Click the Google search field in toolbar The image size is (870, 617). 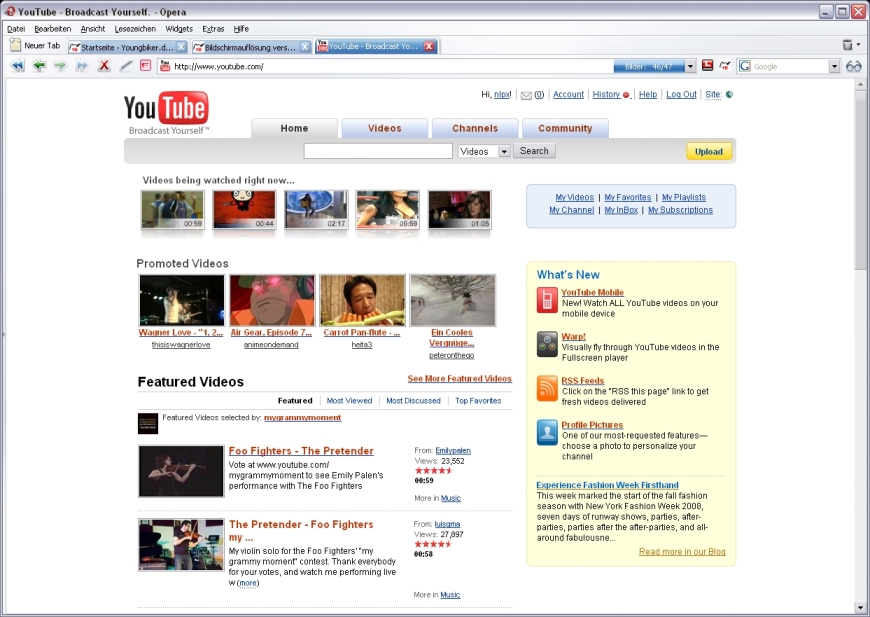[790, 67]
